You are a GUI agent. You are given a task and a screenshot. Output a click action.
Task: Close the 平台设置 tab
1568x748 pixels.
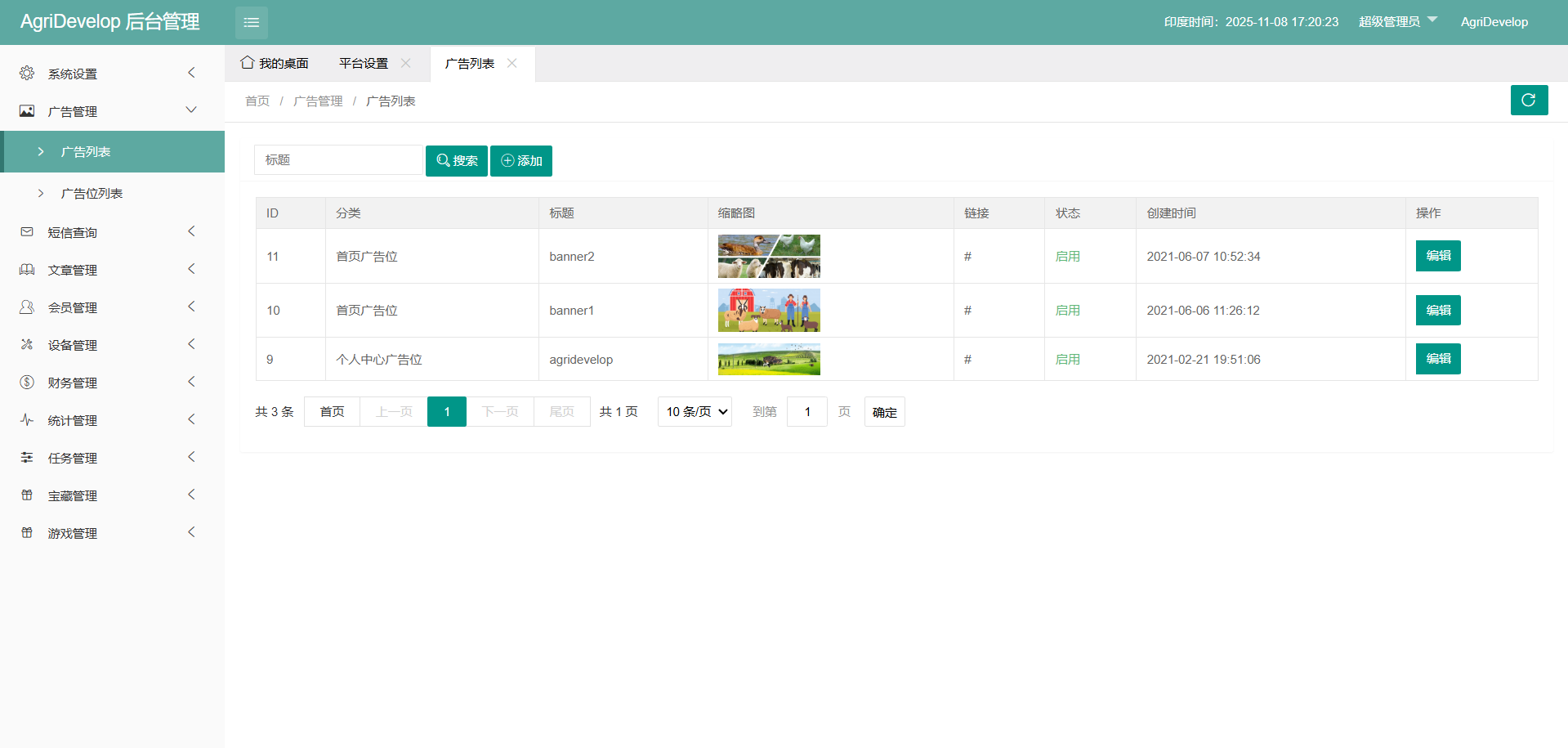tap(405, 64)
